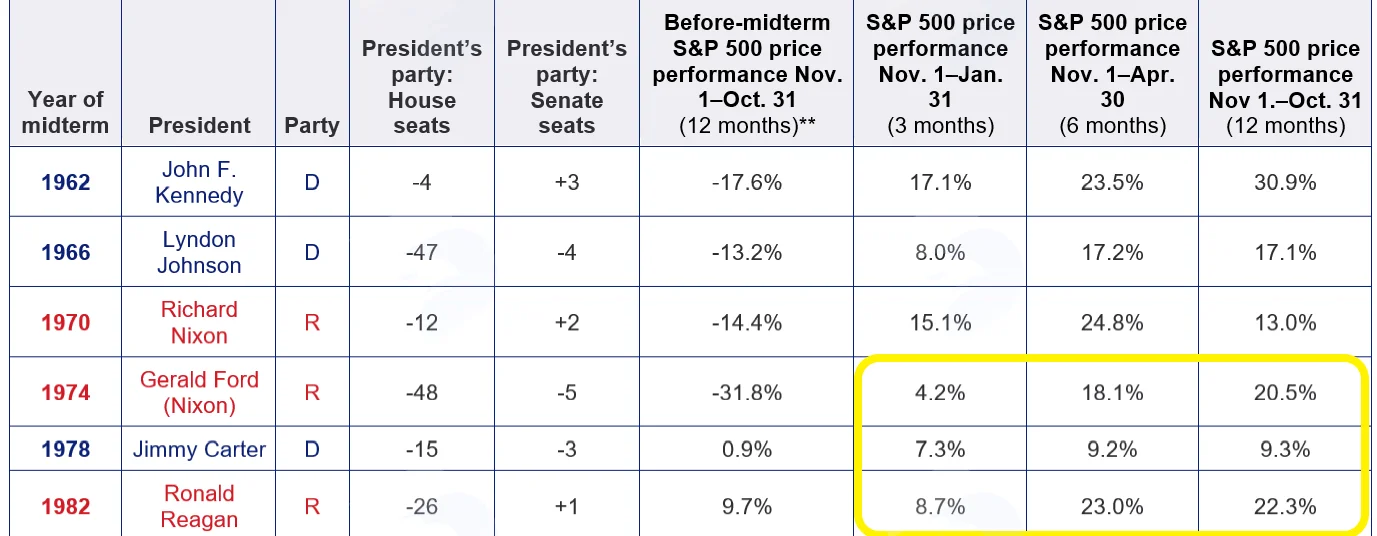Viewport: 1377px width, 536px height.
Task: Select the Lyndon Johnson cell
Action: 199,252
